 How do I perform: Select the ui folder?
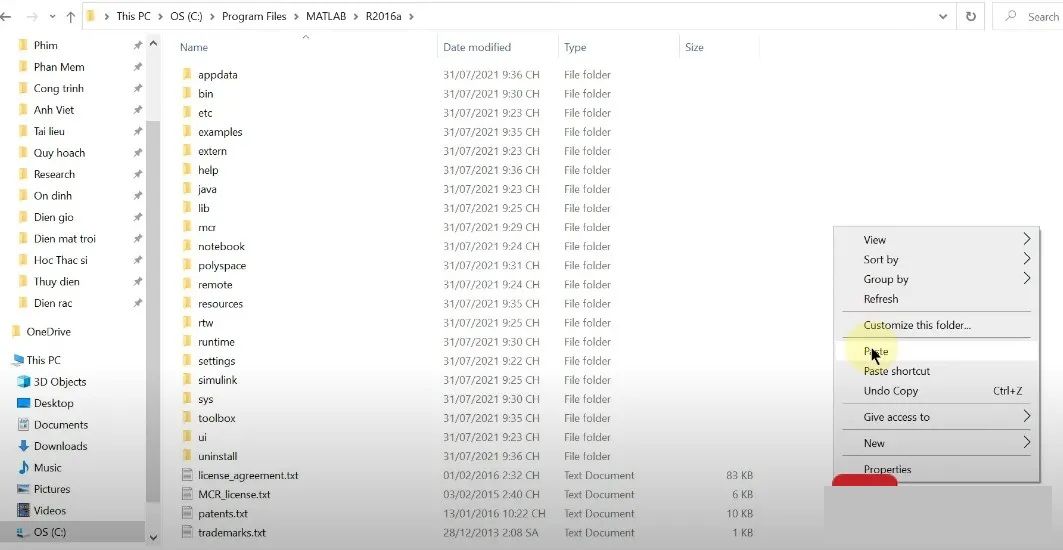tap(202, 437)
